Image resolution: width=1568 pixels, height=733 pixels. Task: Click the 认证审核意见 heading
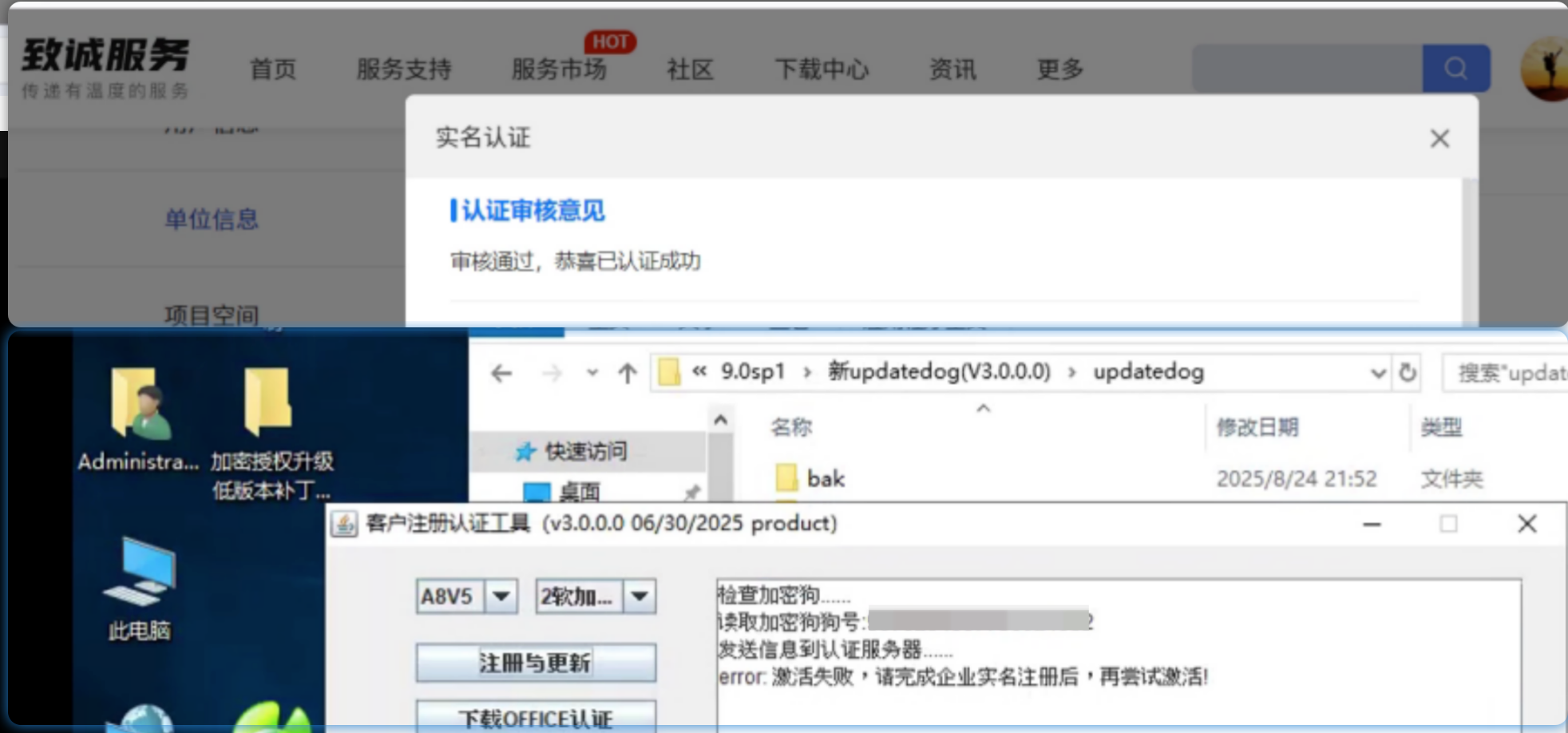tap(533, 211)
